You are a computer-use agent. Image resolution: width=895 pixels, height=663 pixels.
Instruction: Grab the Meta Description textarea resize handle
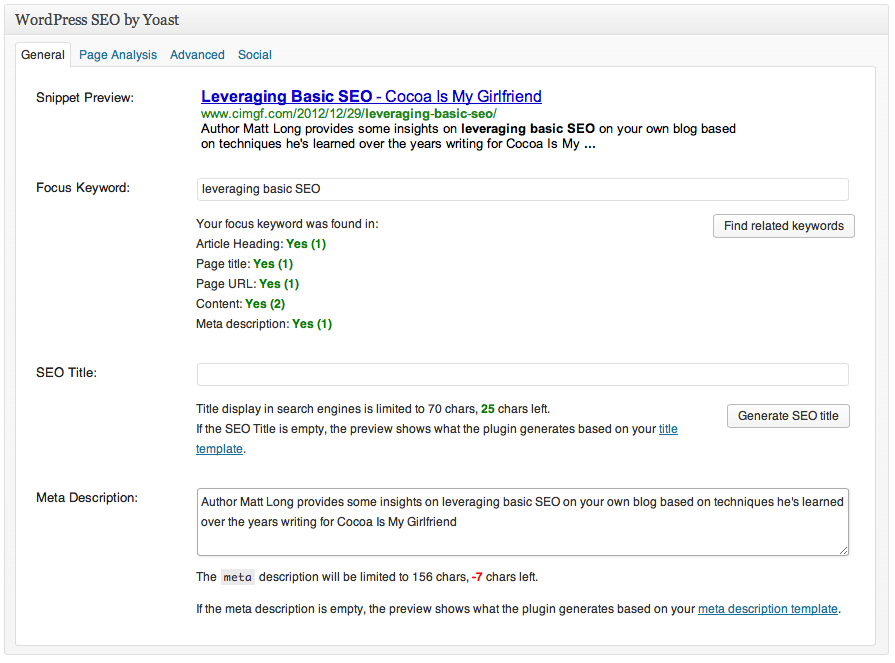[x=843, y=549]
